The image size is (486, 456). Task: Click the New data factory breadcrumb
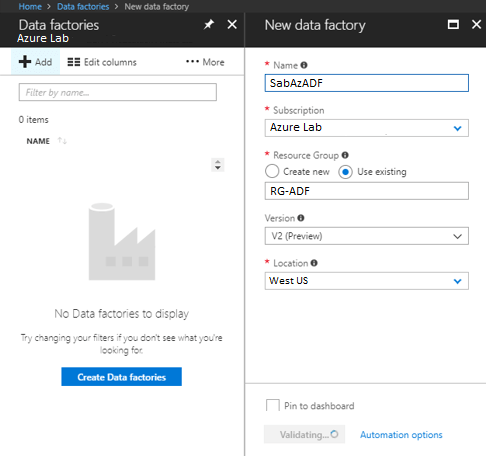(x=157, y=7)
